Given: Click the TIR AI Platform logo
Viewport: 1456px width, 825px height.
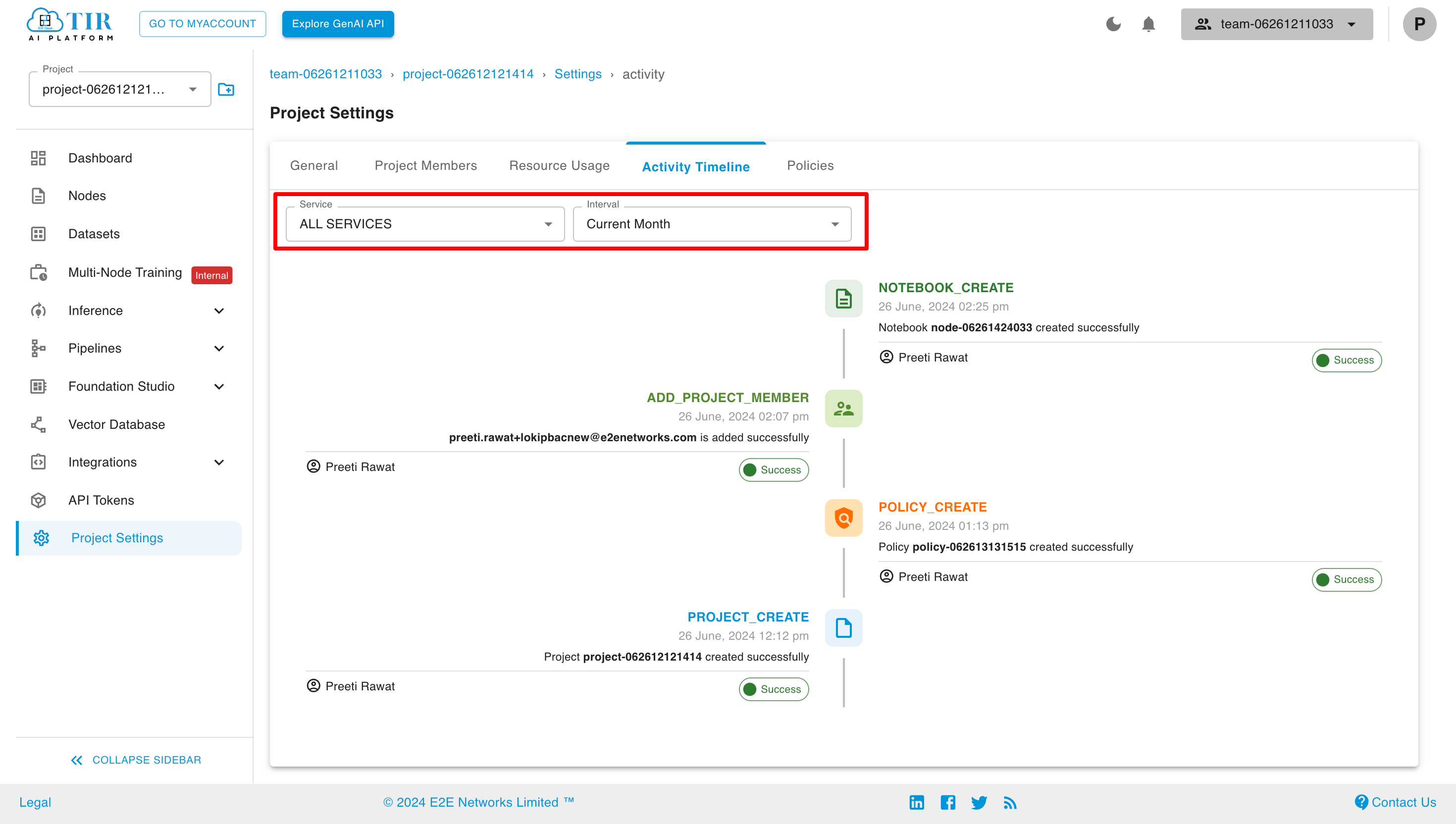Looking at the screenshot, I should (x=70, y=24).
